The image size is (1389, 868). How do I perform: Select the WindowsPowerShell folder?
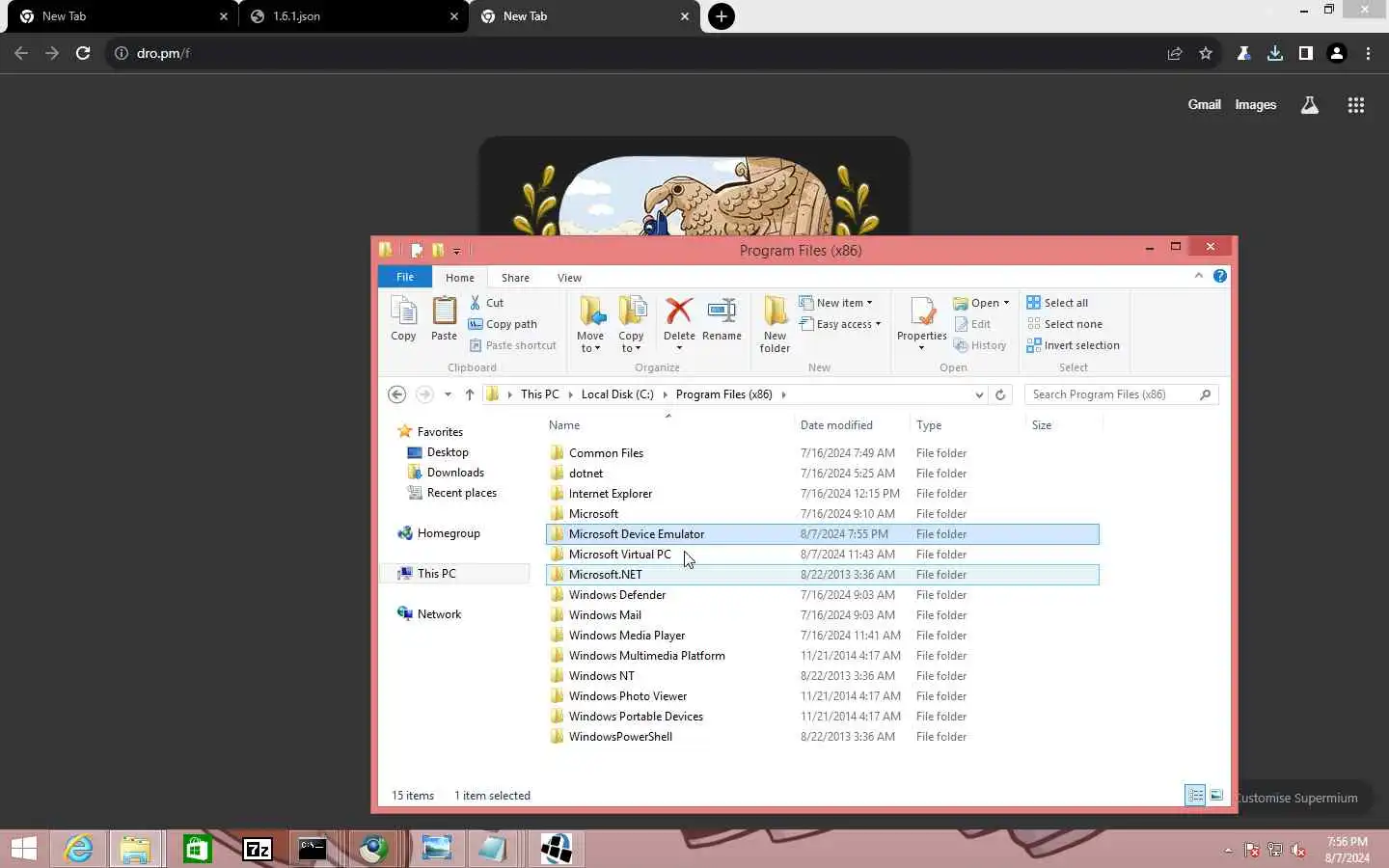tap(822, 737)
